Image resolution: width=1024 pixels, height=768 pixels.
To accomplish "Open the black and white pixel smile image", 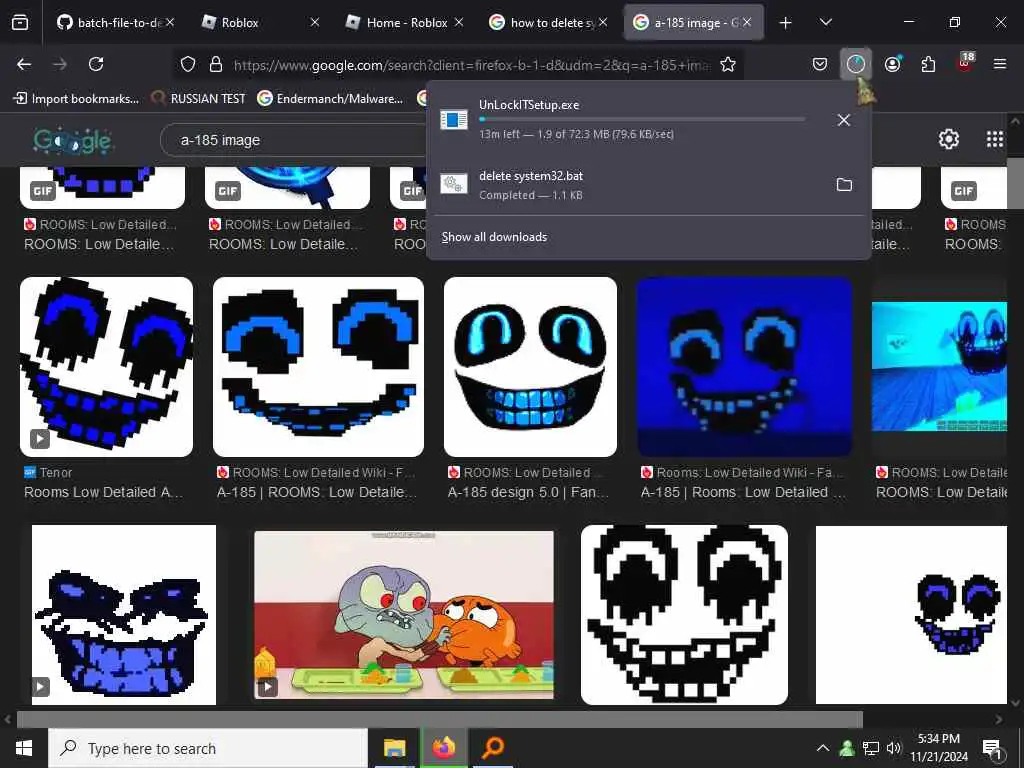I will [684, 615].
